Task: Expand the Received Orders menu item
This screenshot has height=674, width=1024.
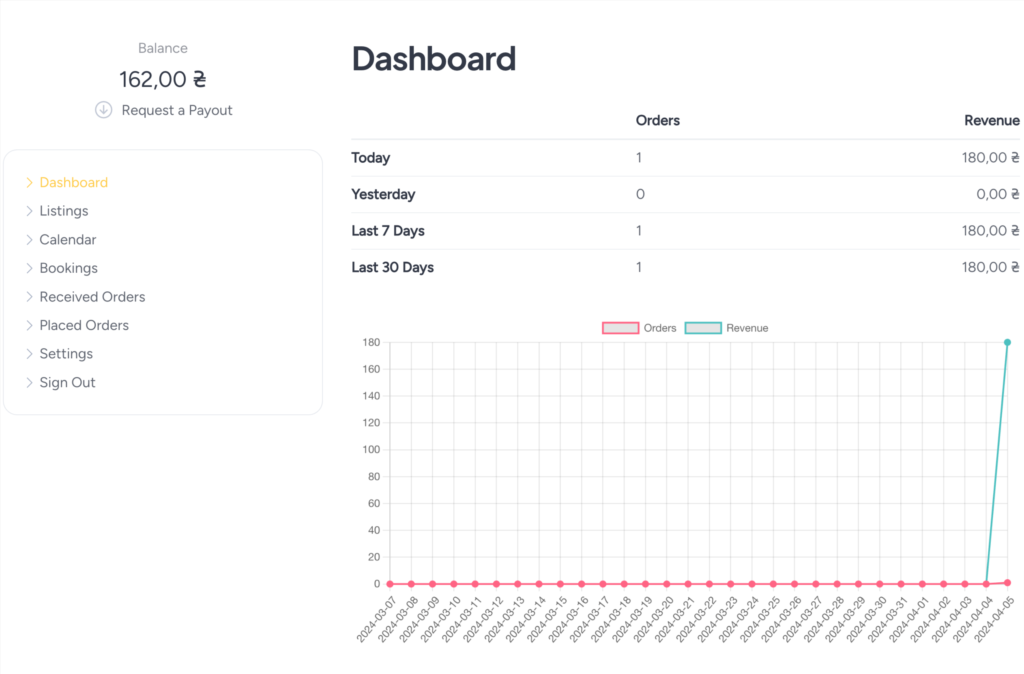Action: tap(92, 296)
